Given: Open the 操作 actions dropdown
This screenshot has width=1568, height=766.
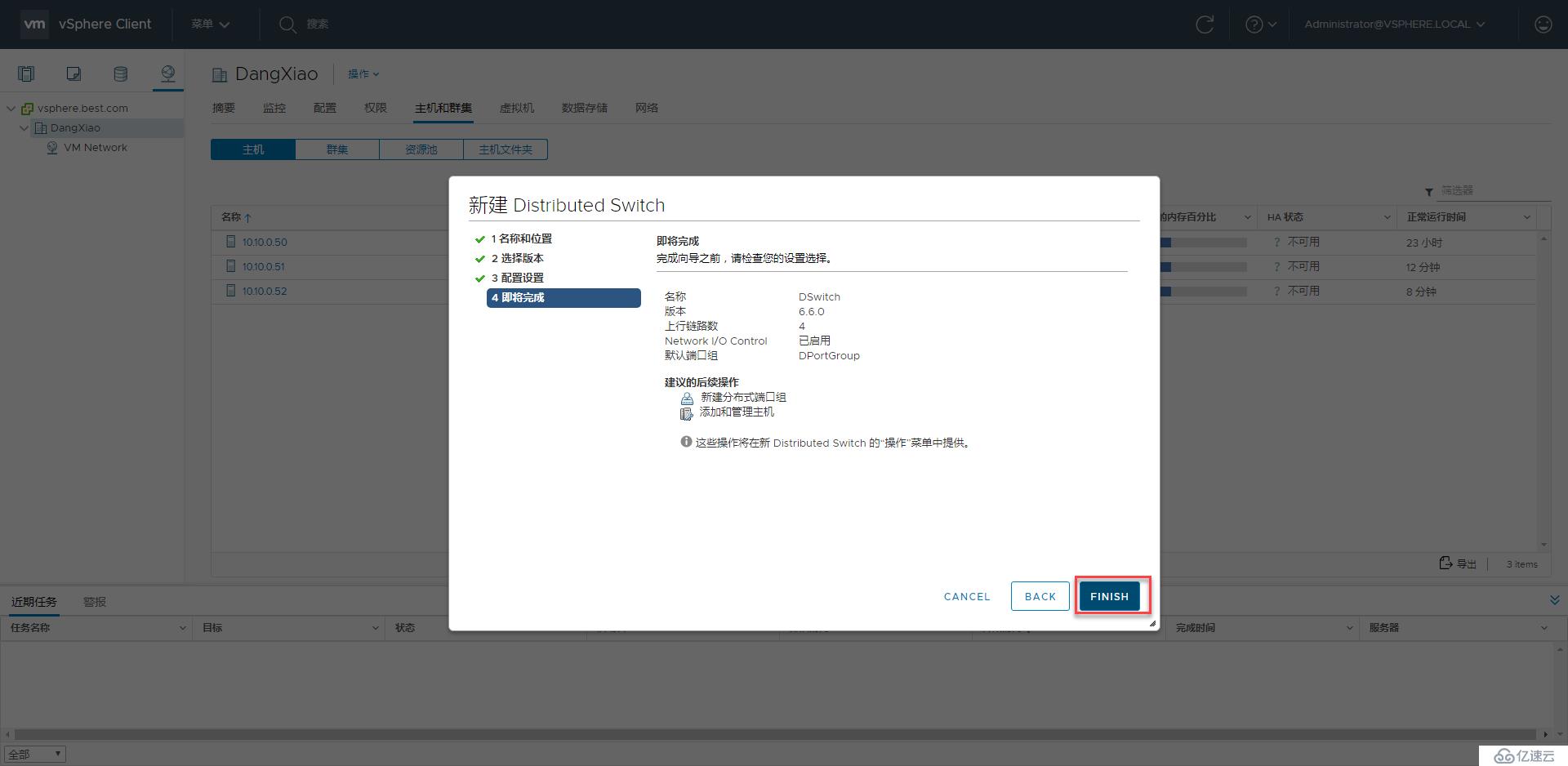Looking at the screenshot, I should pos(363,74).
